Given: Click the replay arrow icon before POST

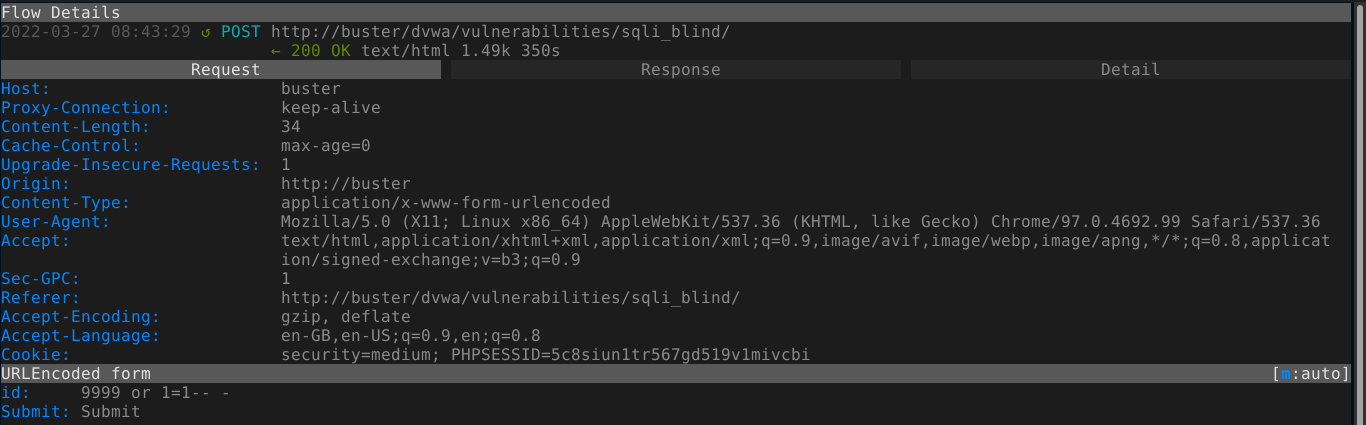Looking at the screenshot, I should [206, 31].
